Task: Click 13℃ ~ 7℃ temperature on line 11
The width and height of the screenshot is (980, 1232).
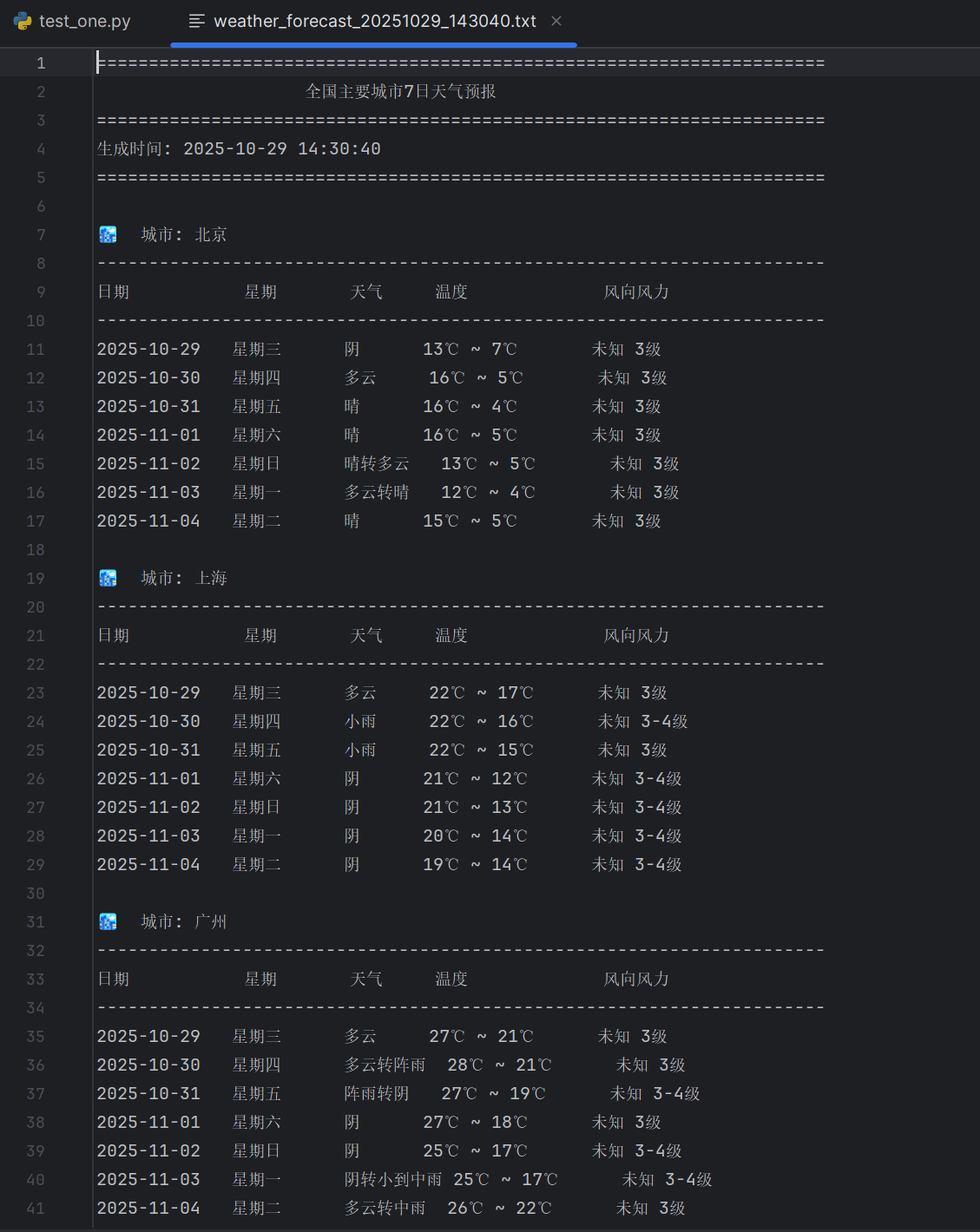Action: [x=470, y=349]
